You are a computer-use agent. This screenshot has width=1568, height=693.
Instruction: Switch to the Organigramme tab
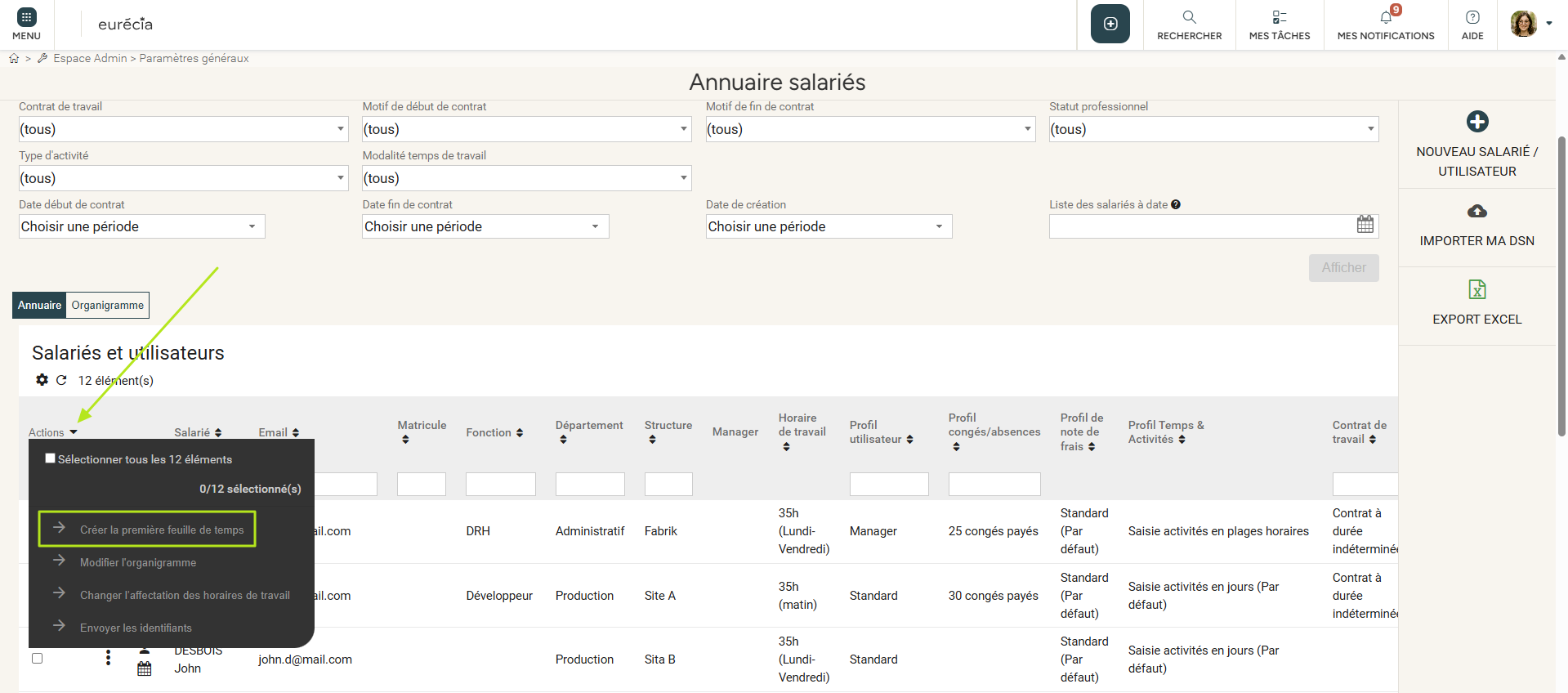pyautogui.click(x=107, y=305)
